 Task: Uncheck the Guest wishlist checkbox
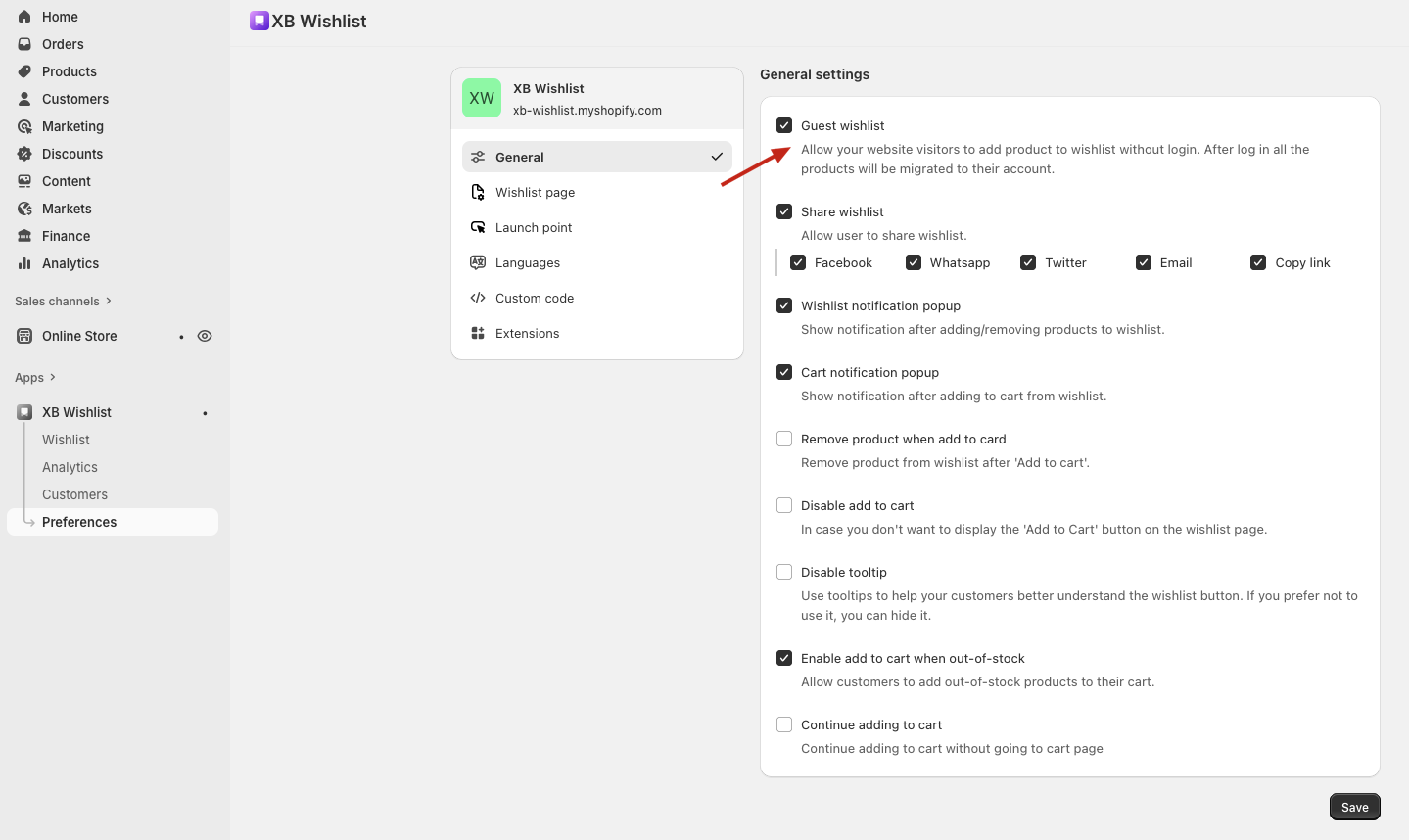784,125
